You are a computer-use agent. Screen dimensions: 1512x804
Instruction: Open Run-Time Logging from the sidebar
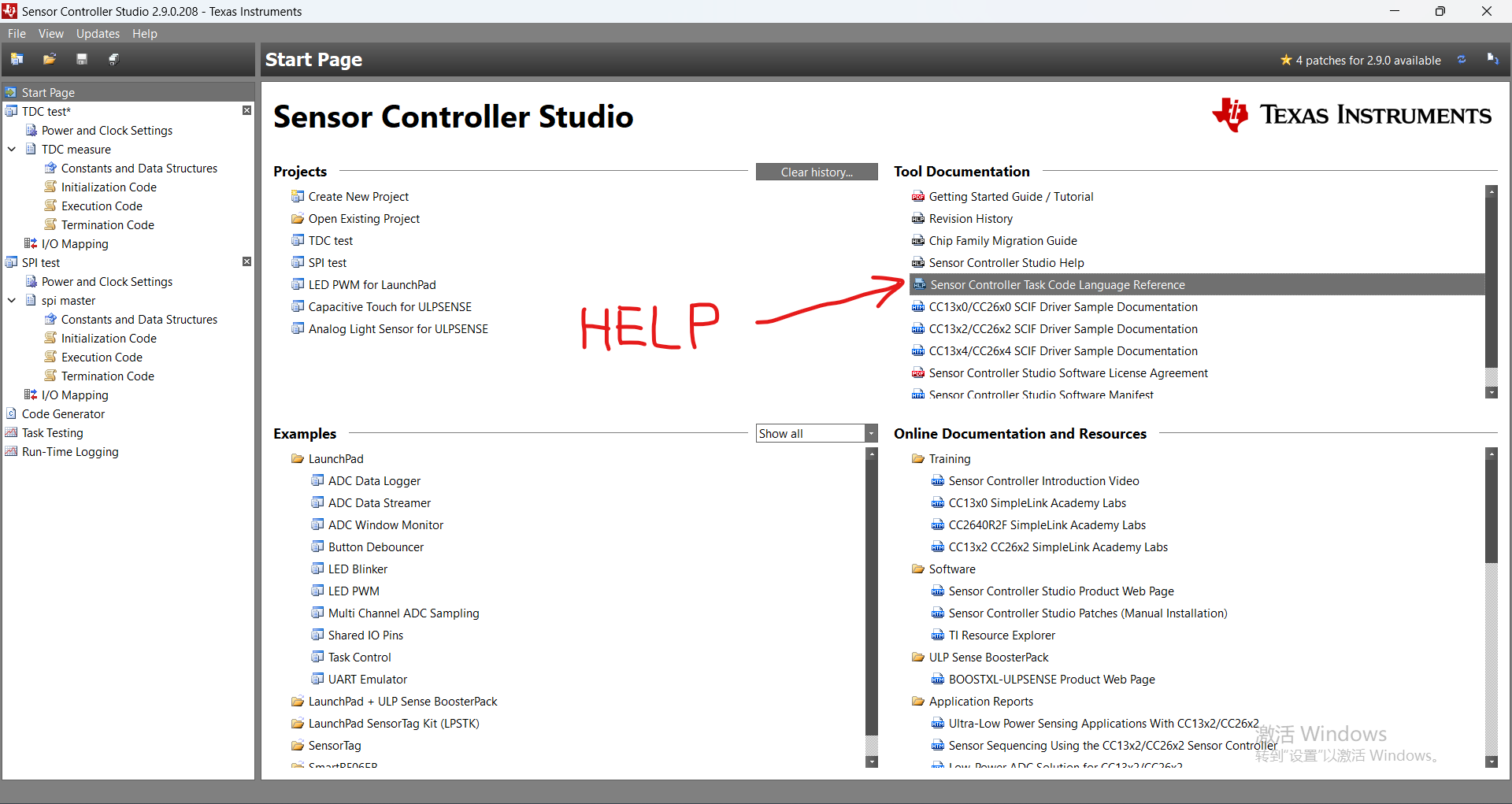(69, 451)
